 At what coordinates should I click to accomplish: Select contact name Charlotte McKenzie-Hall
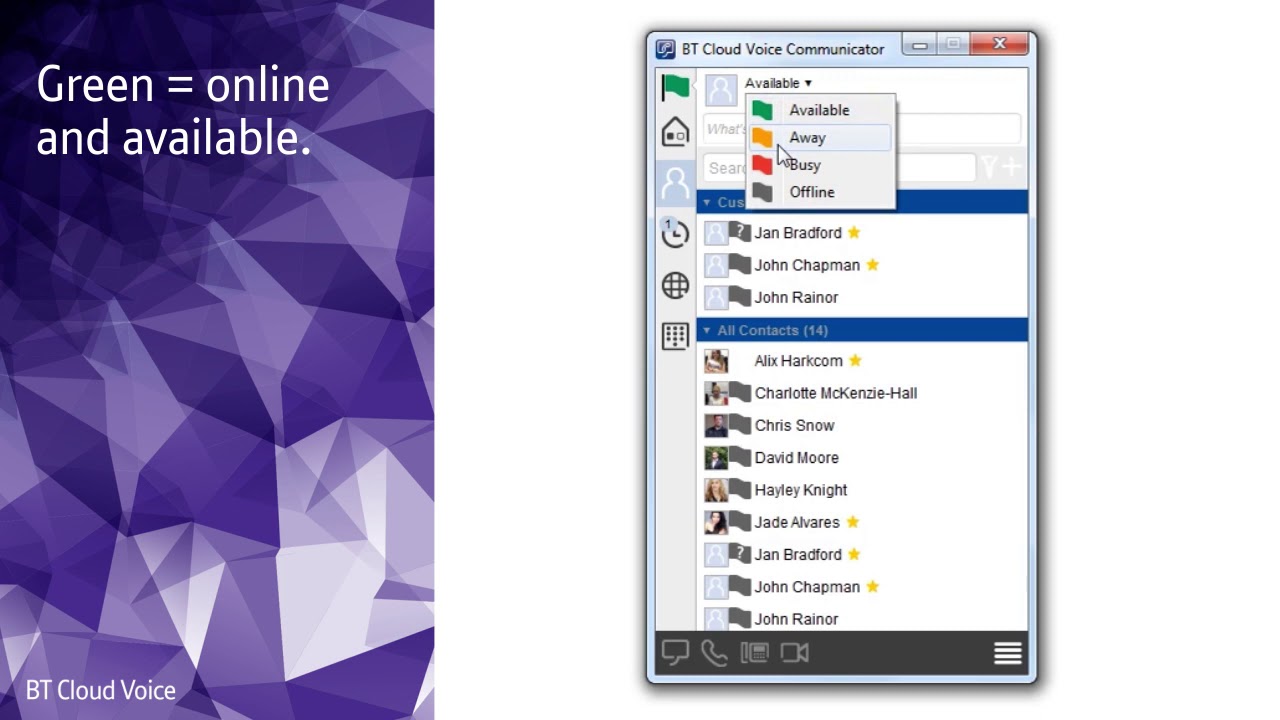coord(836,393)
